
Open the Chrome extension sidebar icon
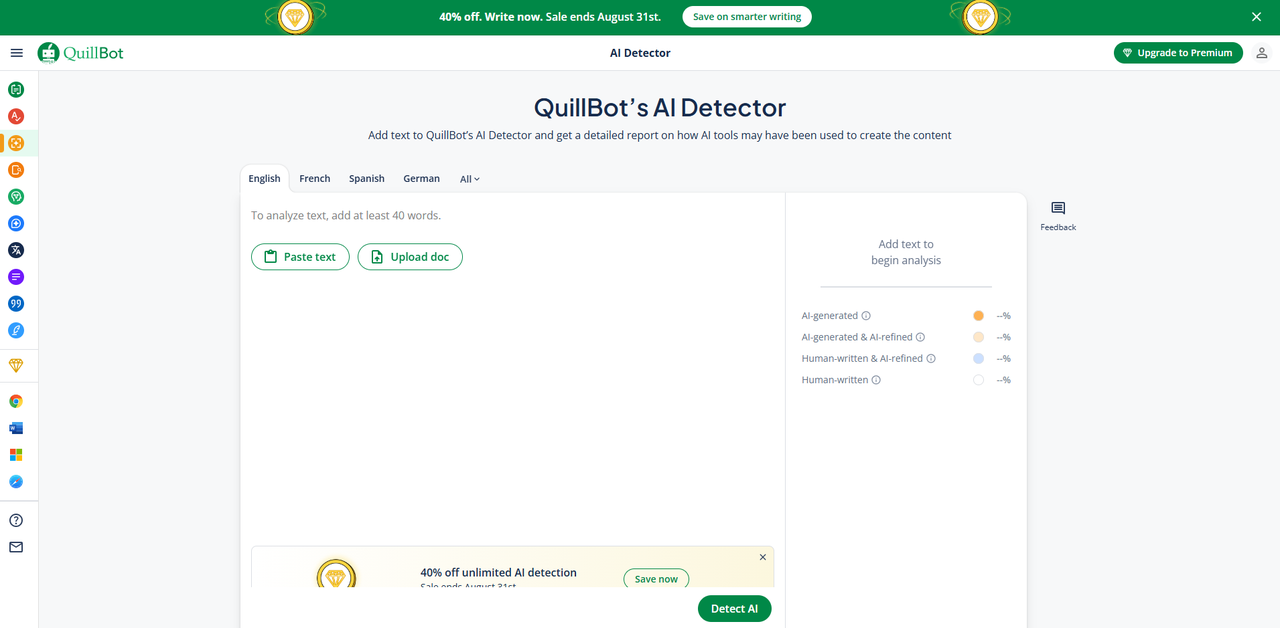tap(16, 401)
